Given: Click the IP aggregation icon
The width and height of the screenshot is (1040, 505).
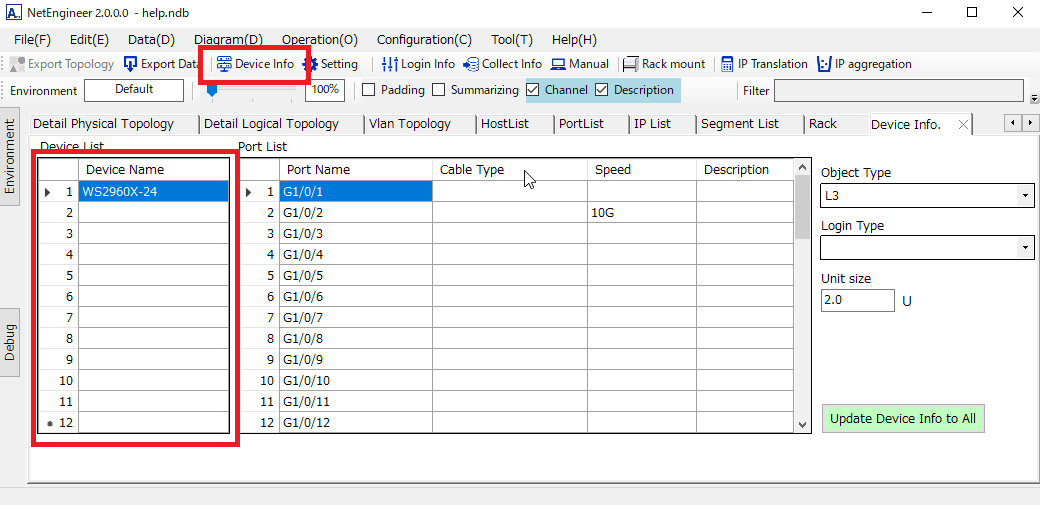Looking at the screenshot, I should pyautogui.click(x=824, y=64).
